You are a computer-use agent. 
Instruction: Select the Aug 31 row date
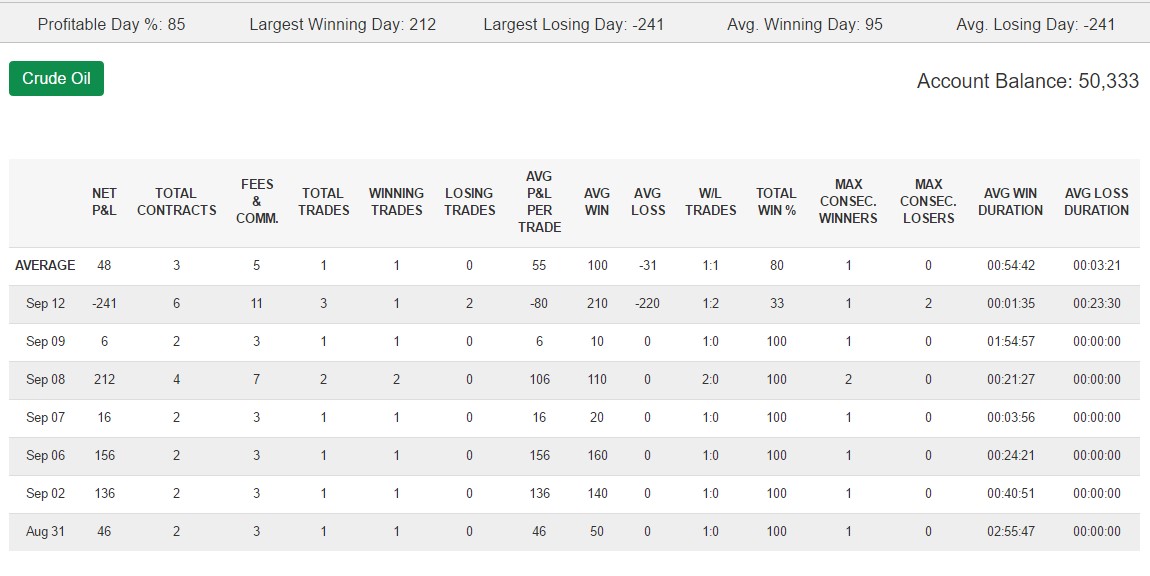tap(45, 531)
